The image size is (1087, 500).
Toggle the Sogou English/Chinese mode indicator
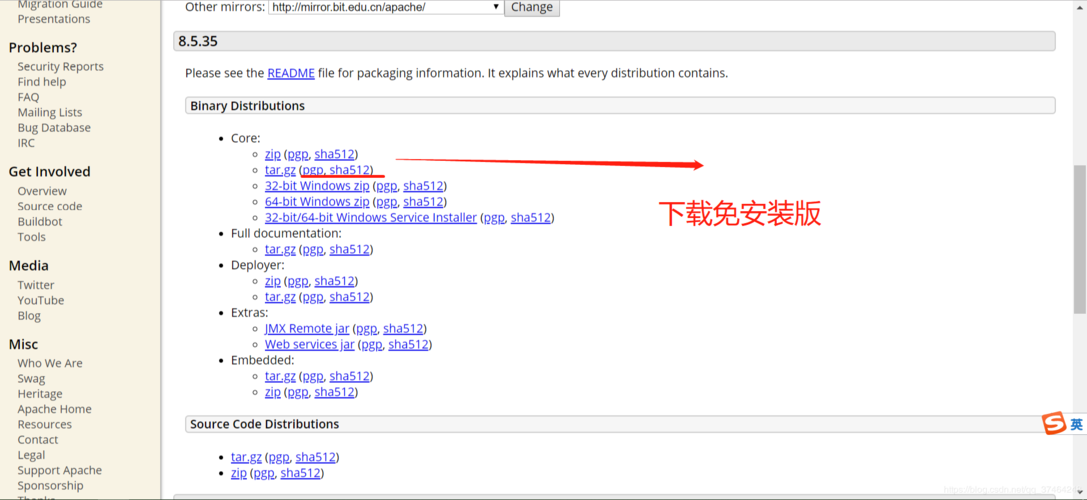click(1077, 425)
